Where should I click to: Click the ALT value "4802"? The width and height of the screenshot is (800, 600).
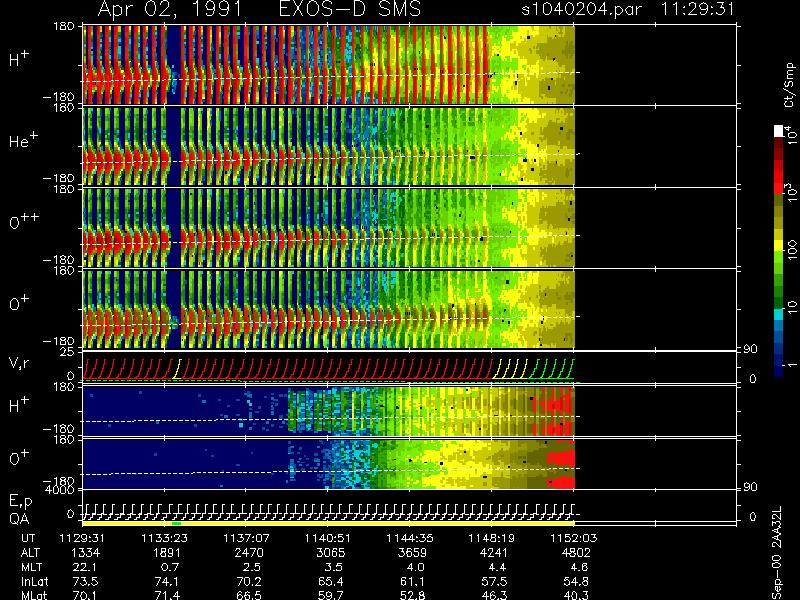576,553
